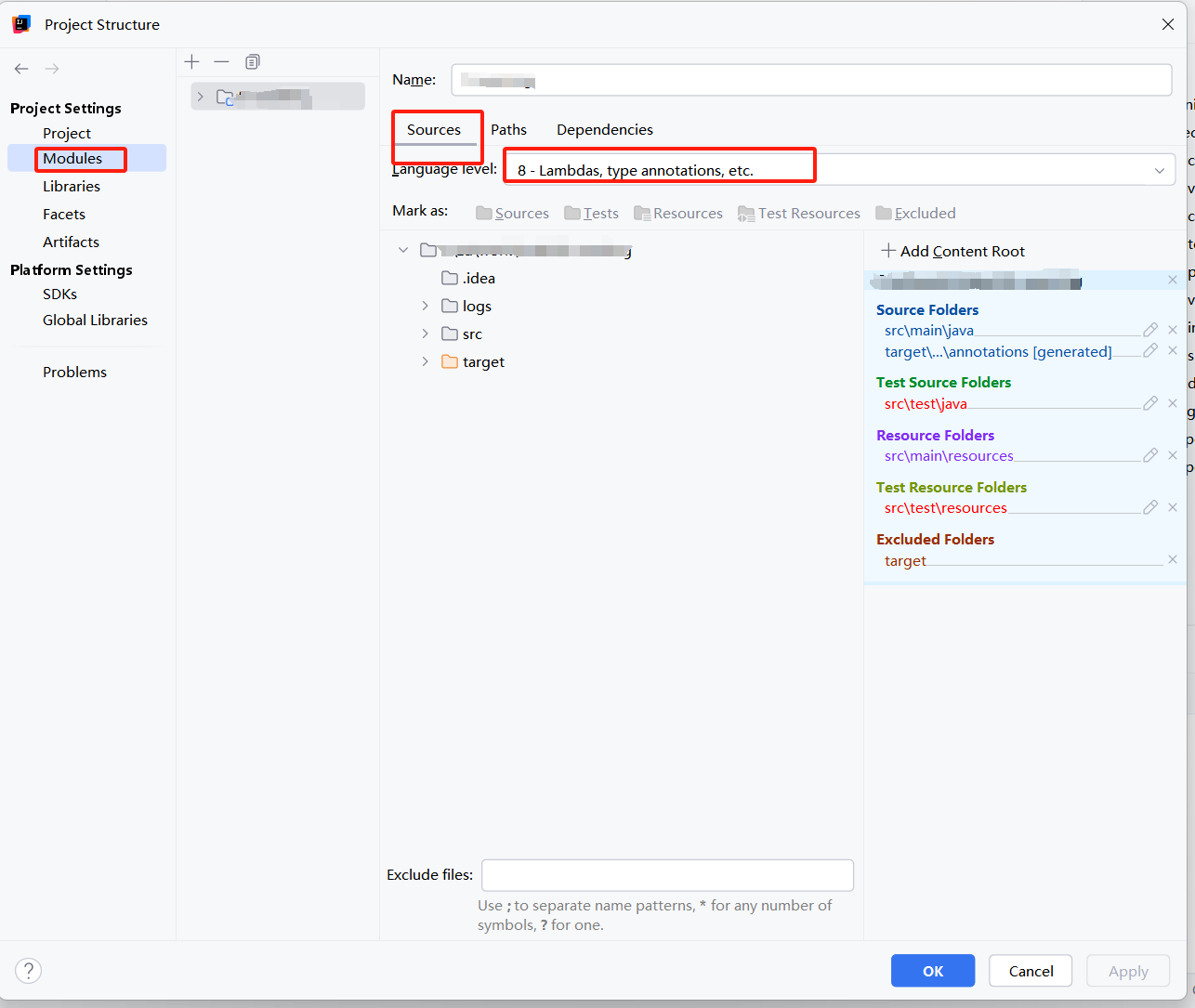Viewport: 1195px width, 1008px height.
Task: Select src\test\java entry
Action: (x=926, y=404)
